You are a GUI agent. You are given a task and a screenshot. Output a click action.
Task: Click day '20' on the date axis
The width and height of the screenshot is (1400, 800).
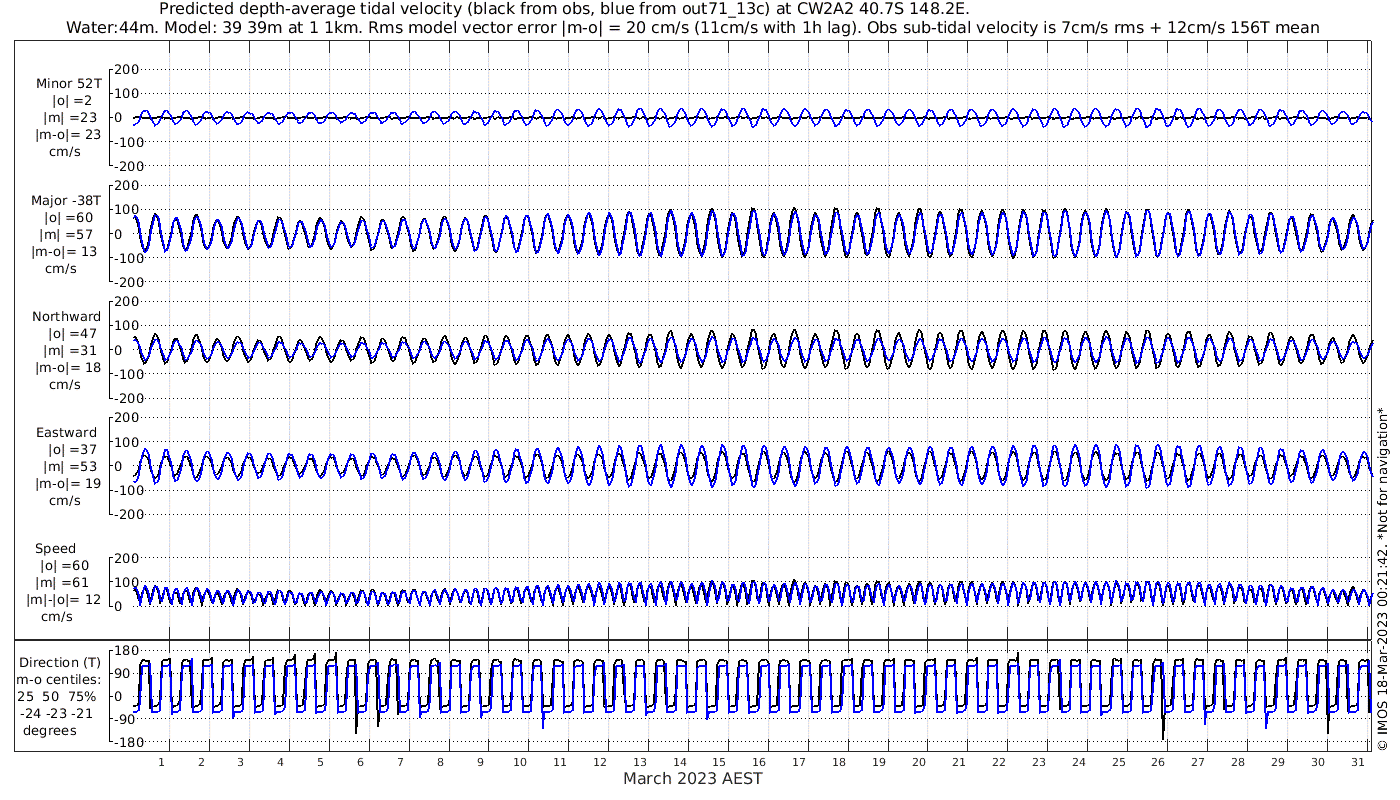click(918, 762)
